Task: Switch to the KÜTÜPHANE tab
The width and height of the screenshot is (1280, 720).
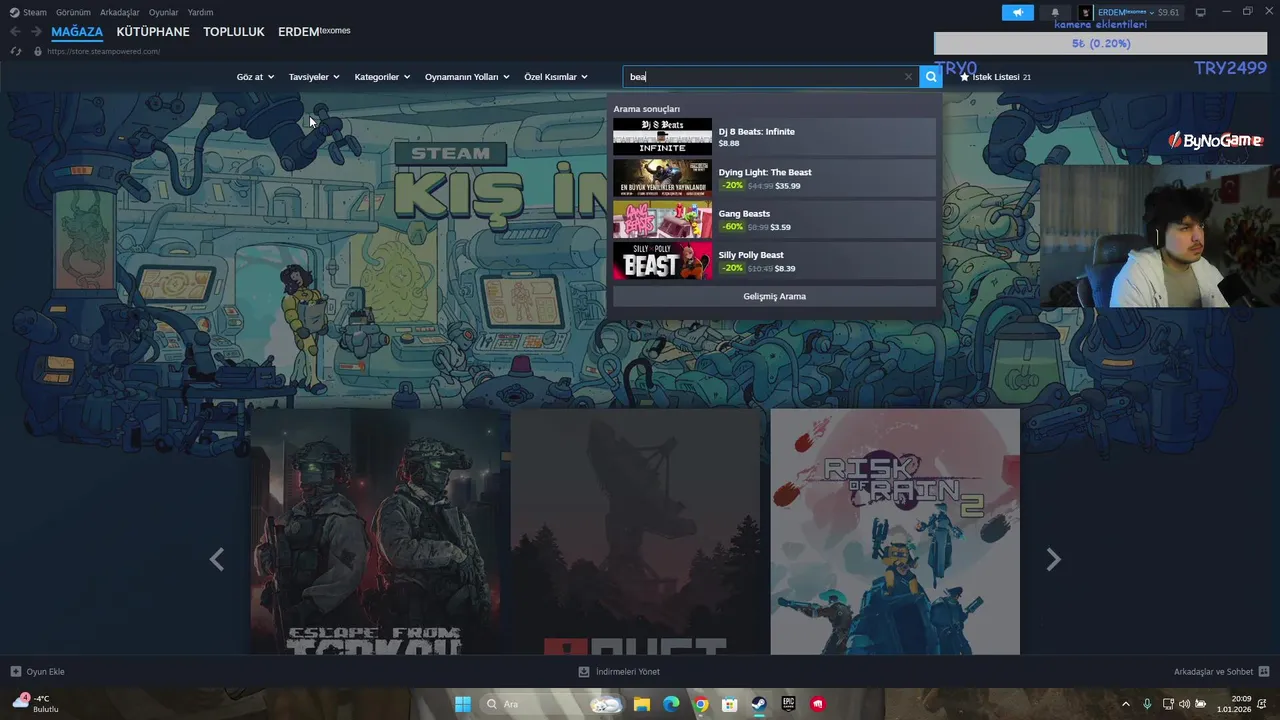Action: [153, 31]
